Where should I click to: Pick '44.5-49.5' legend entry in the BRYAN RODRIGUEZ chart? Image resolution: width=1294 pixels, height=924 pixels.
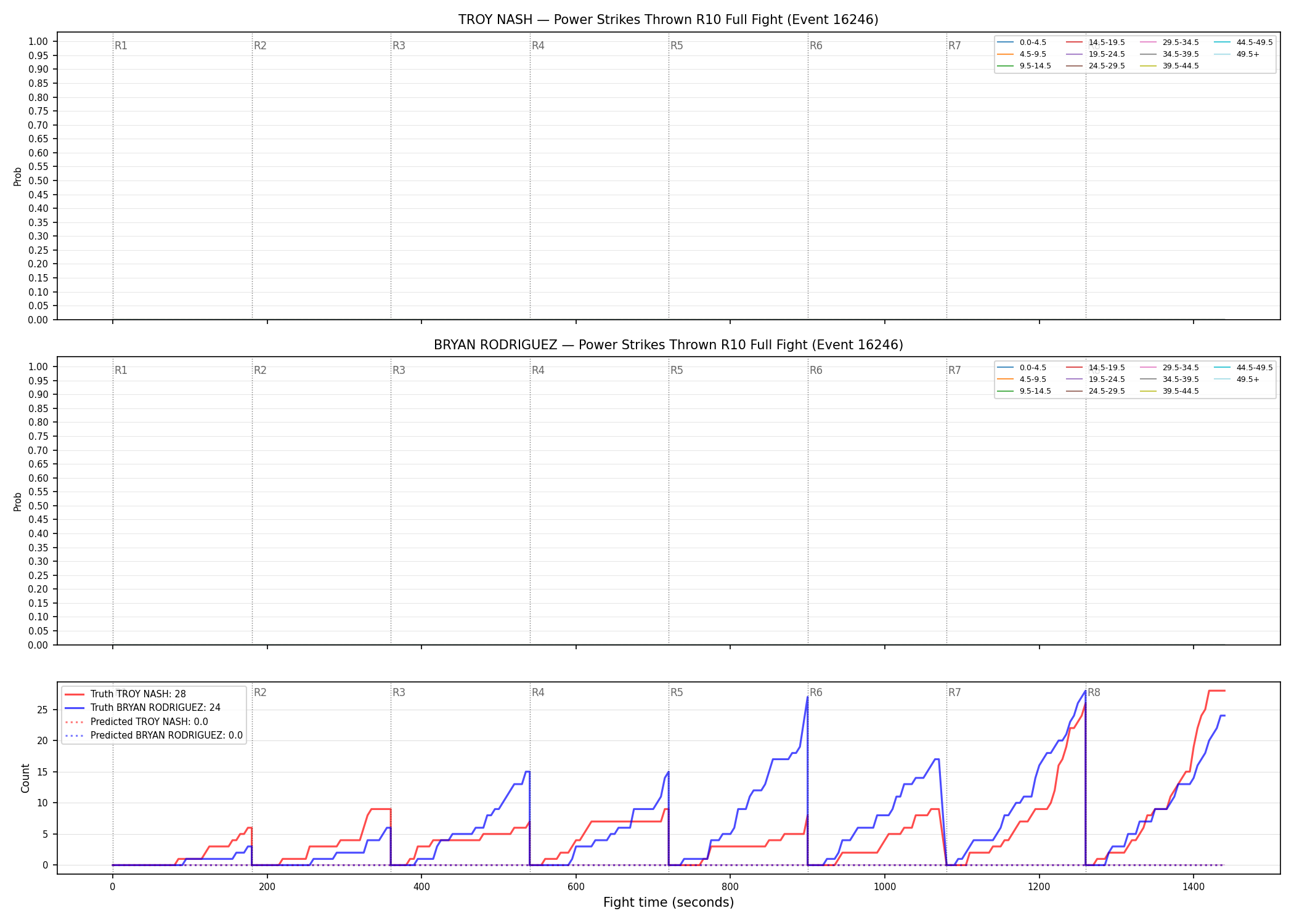coord(1244,368)
